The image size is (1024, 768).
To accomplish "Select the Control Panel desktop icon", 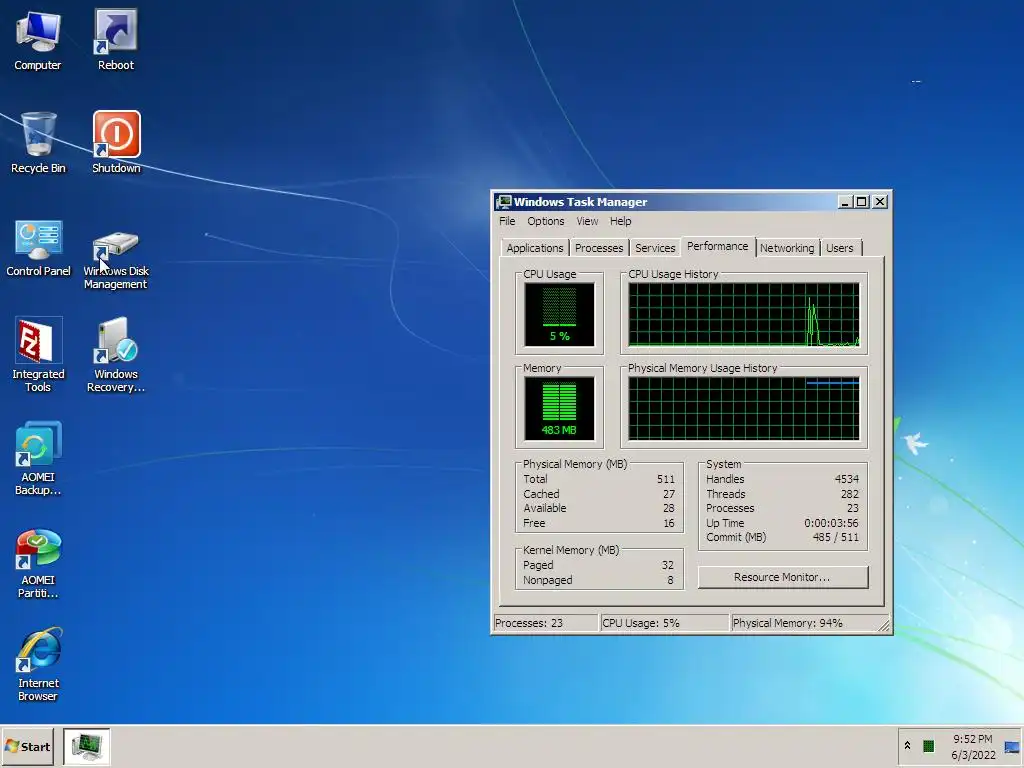I will pyautogui.click(x=38, y=248).
